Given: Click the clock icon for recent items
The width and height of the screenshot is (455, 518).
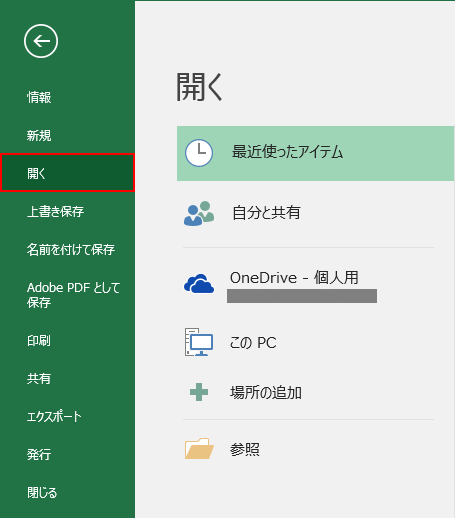Looking at the screenshot, I should 199,153.
